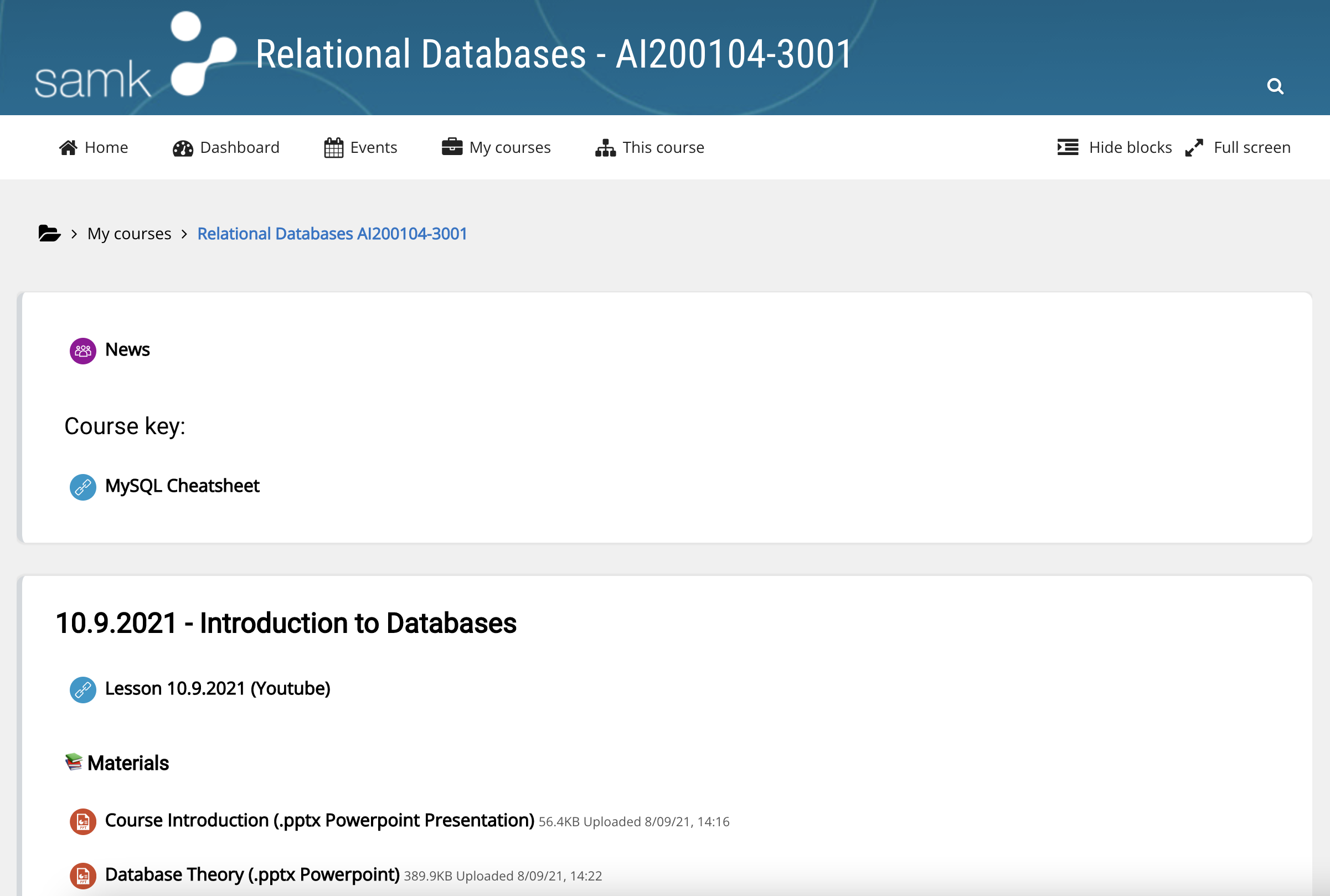1330x896 pixels.
Task: Open the Course Introduction PowerPoint file
Action: click(x=318, y=820)
